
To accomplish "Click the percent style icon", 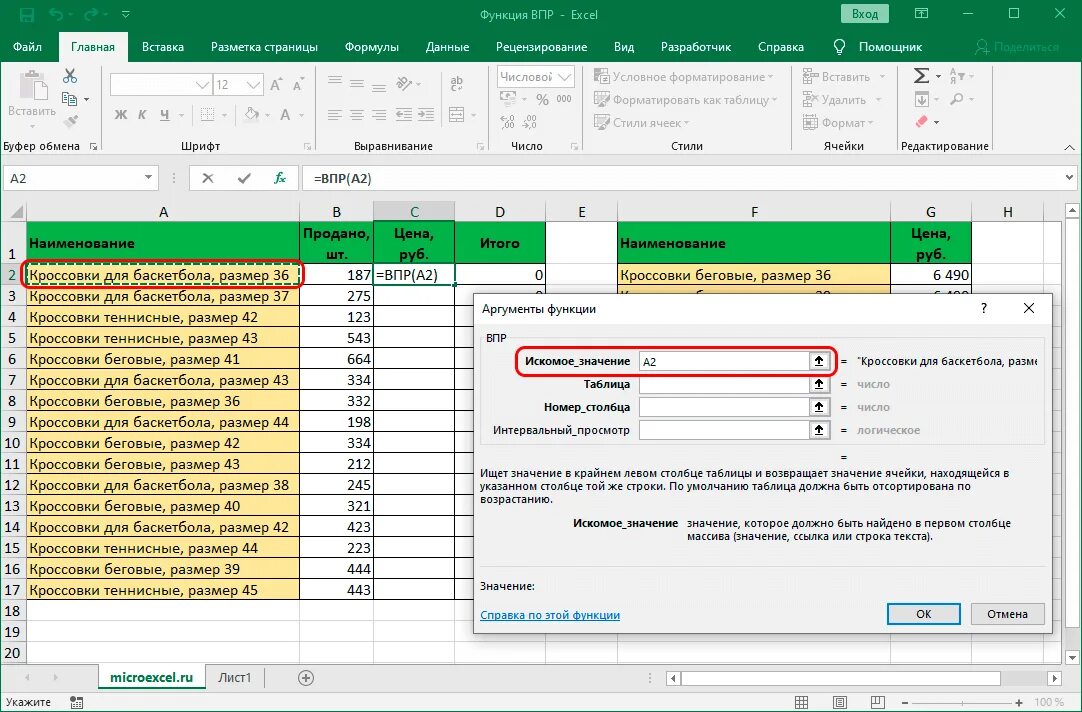I will click(x=542, y=100).
